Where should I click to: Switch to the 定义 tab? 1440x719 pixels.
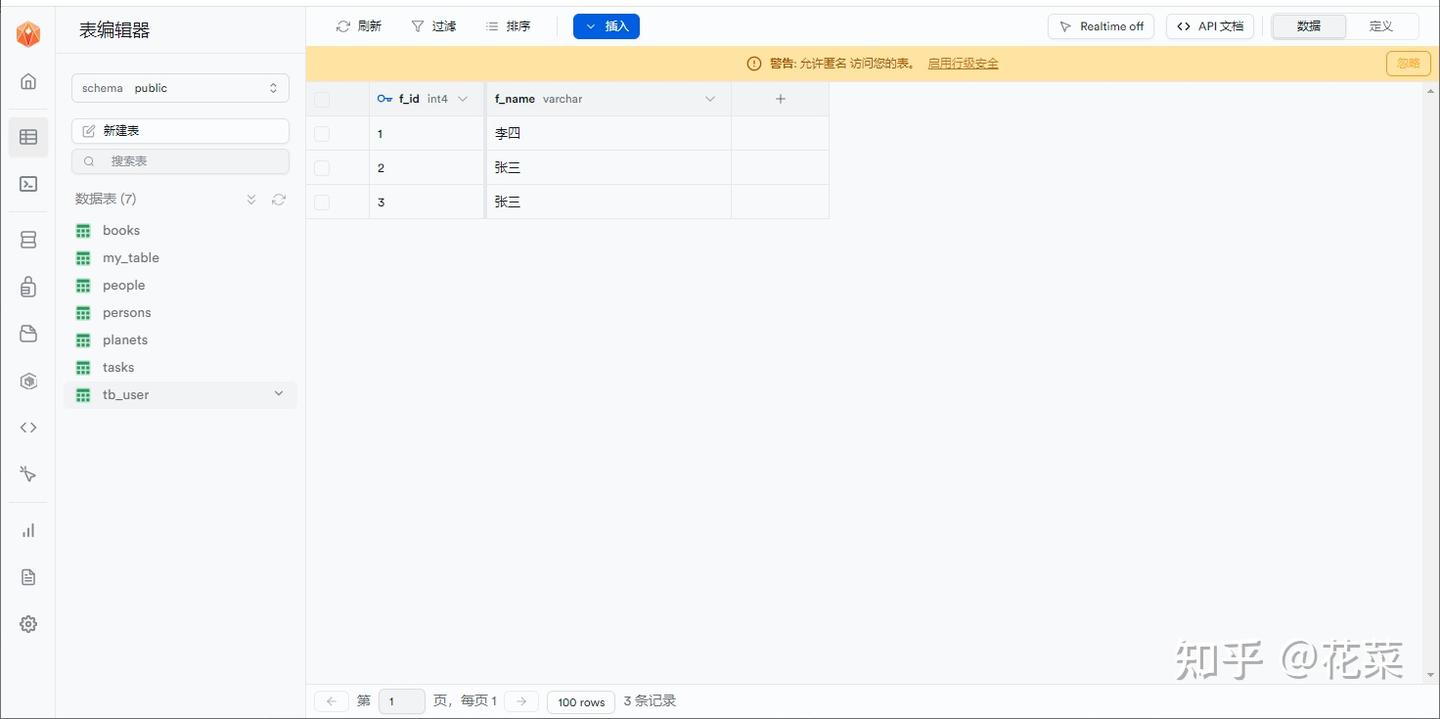coord(1381,26)
